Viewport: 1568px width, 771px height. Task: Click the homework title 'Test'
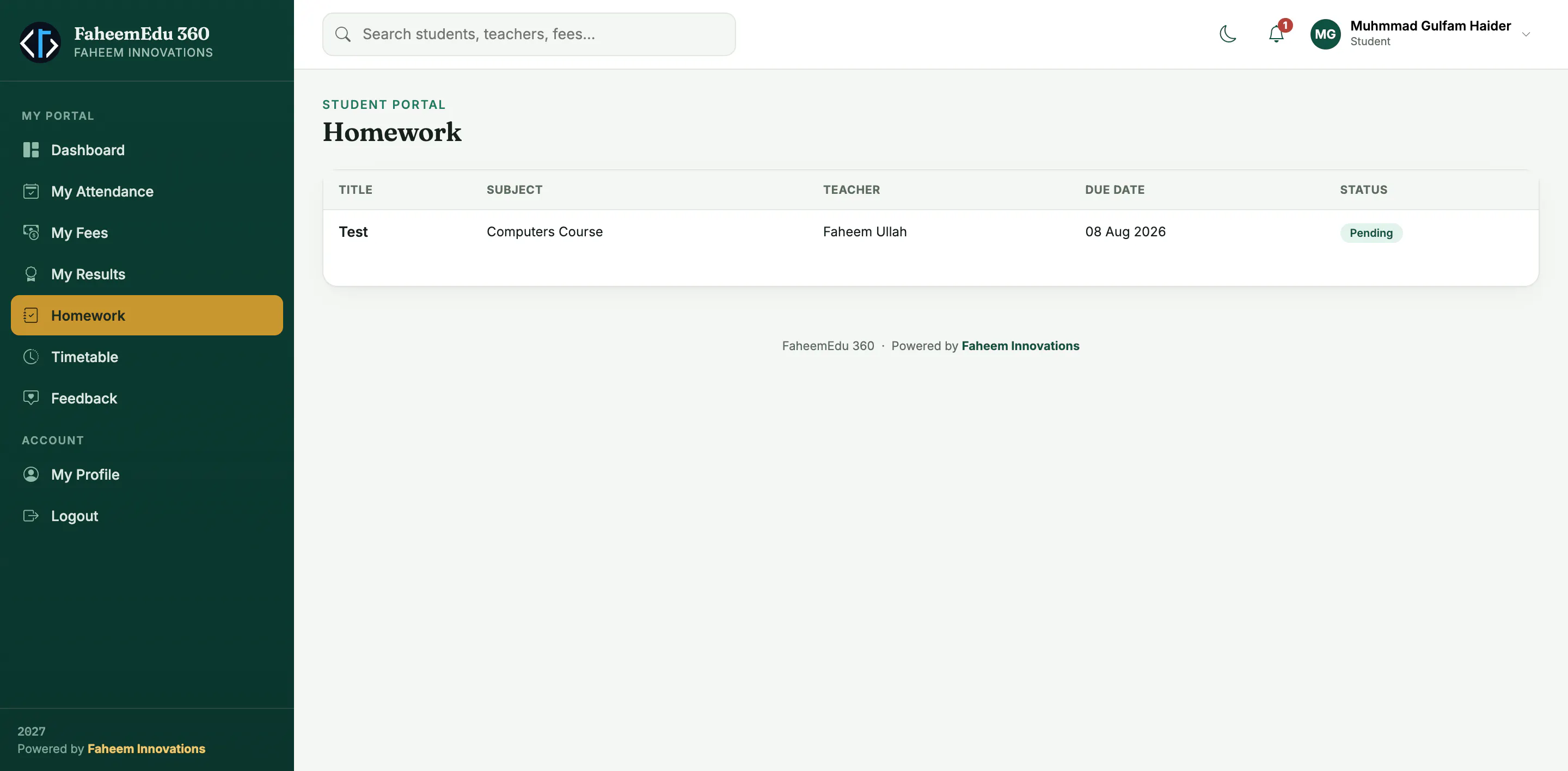click(x=353, y=232)
